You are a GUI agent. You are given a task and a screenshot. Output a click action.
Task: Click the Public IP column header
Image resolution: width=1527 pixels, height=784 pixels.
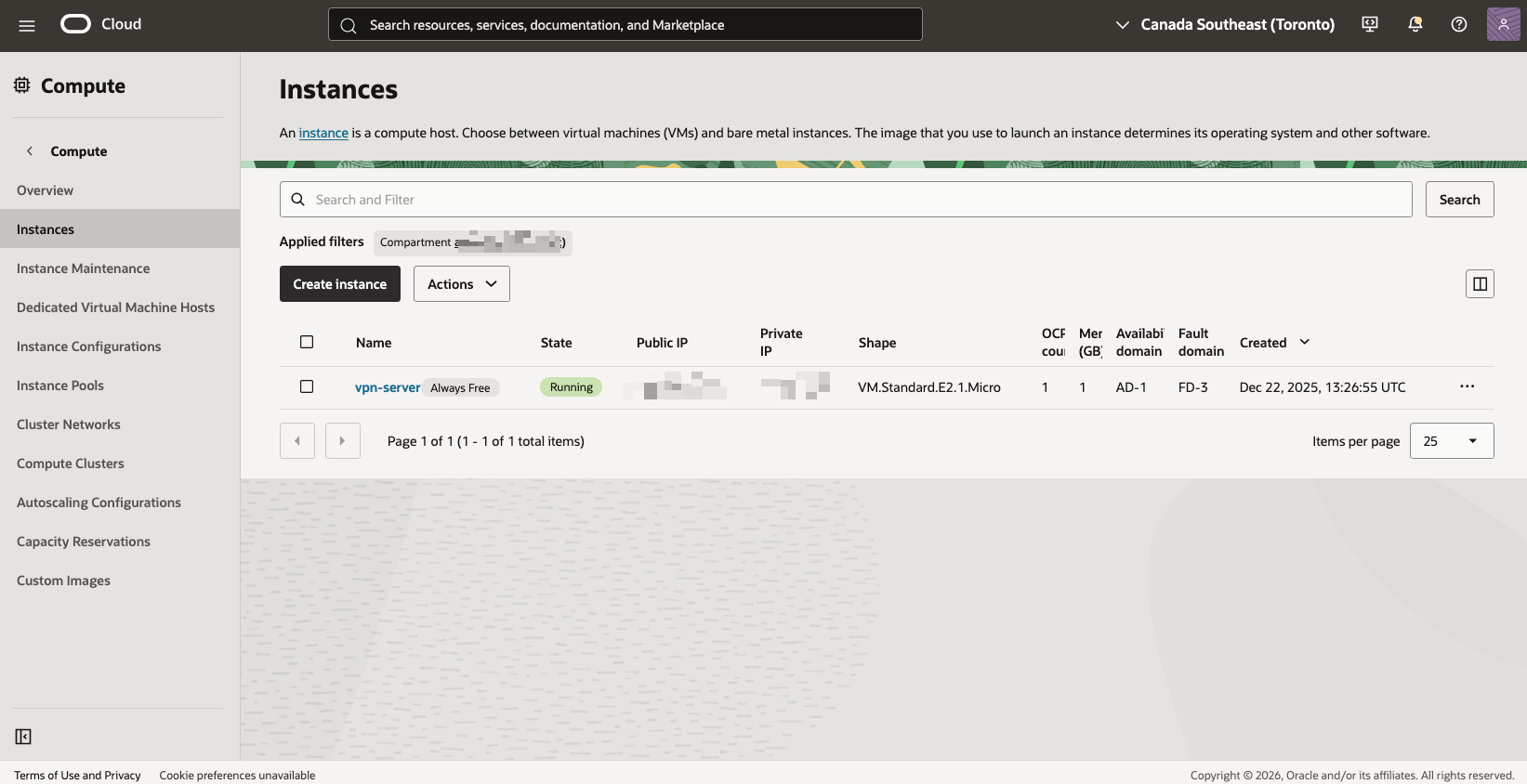click(662, 343)
